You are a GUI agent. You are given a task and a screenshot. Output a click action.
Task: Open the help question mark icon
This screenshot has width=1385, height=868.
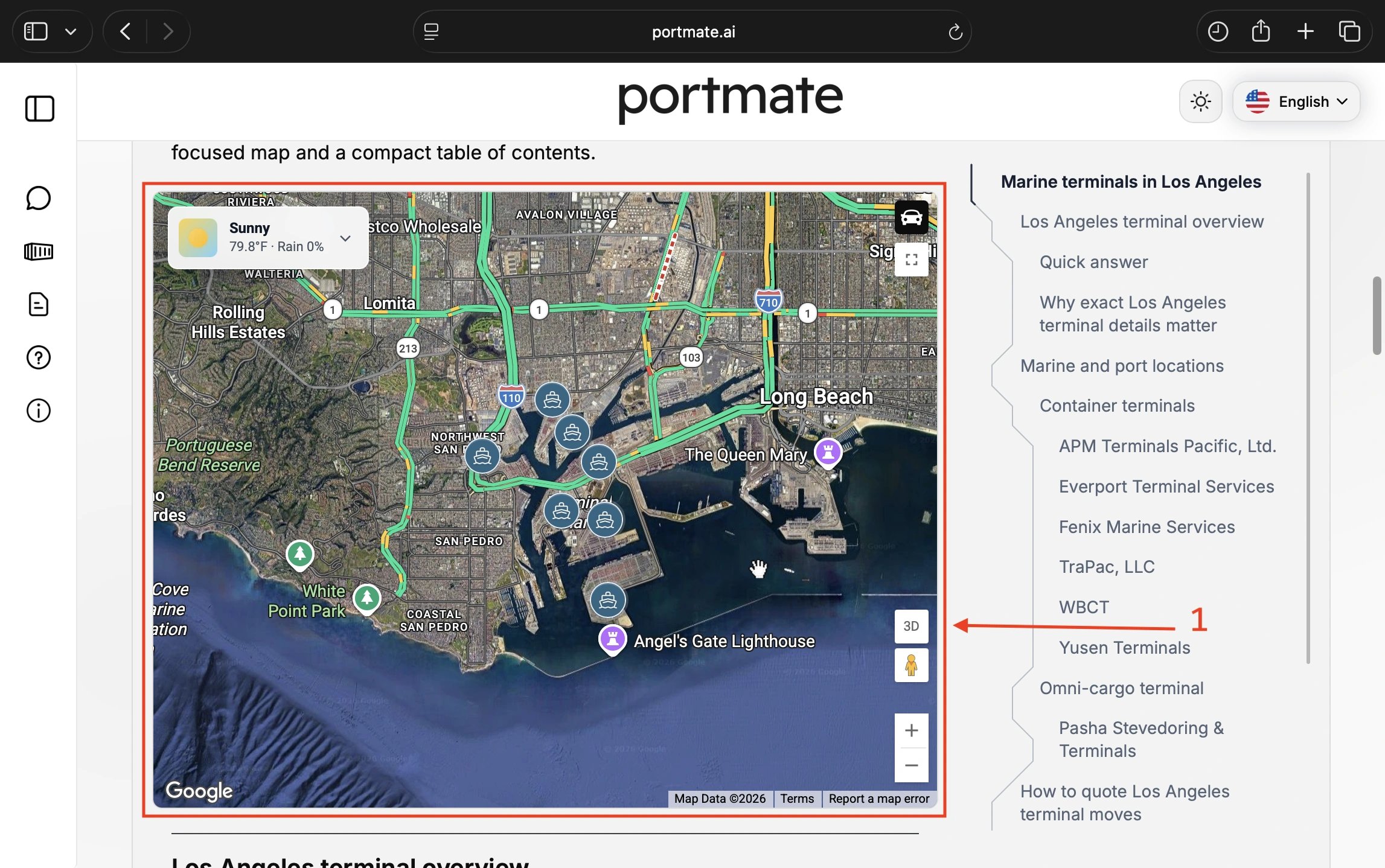39,357
